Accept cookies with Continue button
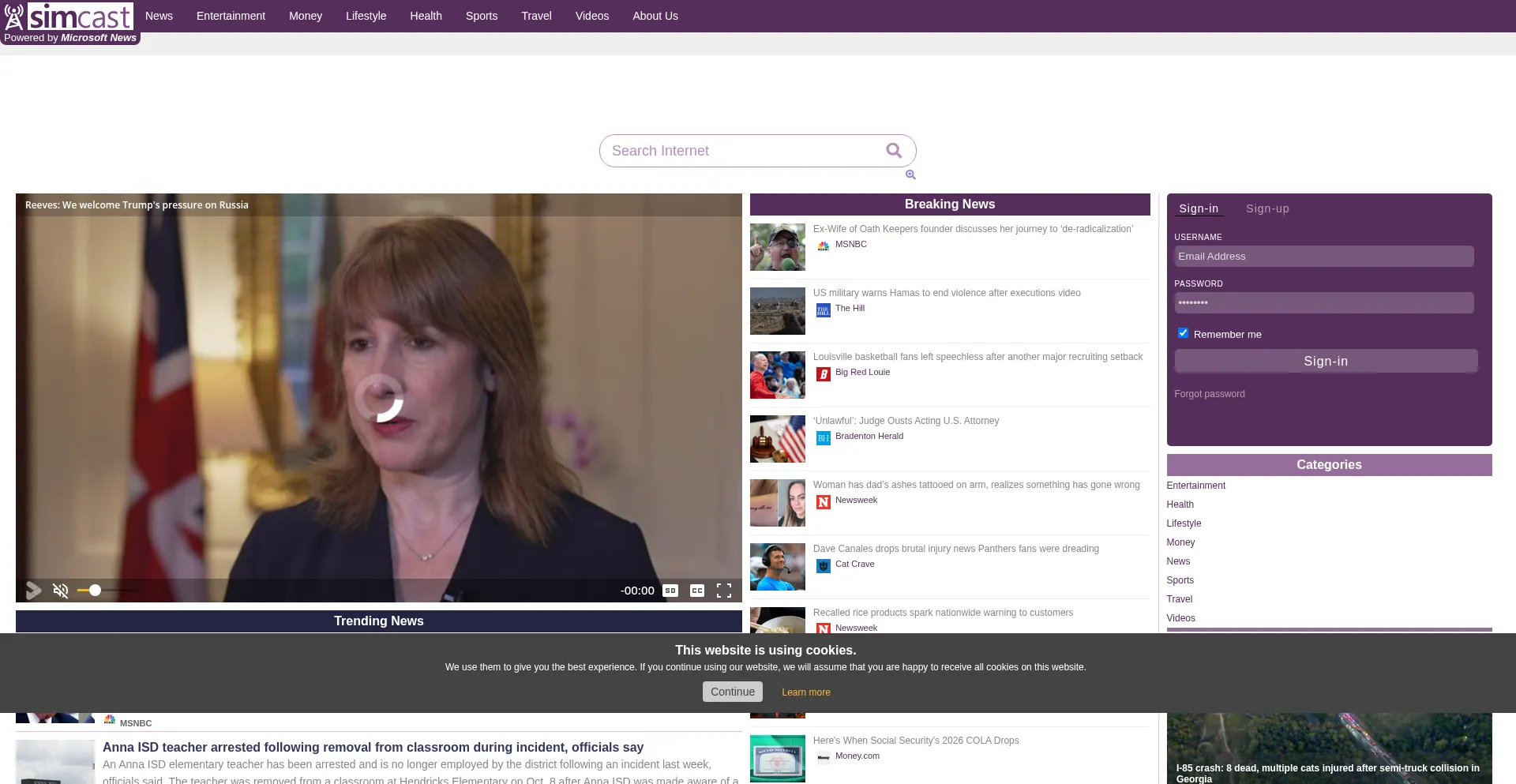Viewport: 1516px width, 784px height. pos(732,692)
